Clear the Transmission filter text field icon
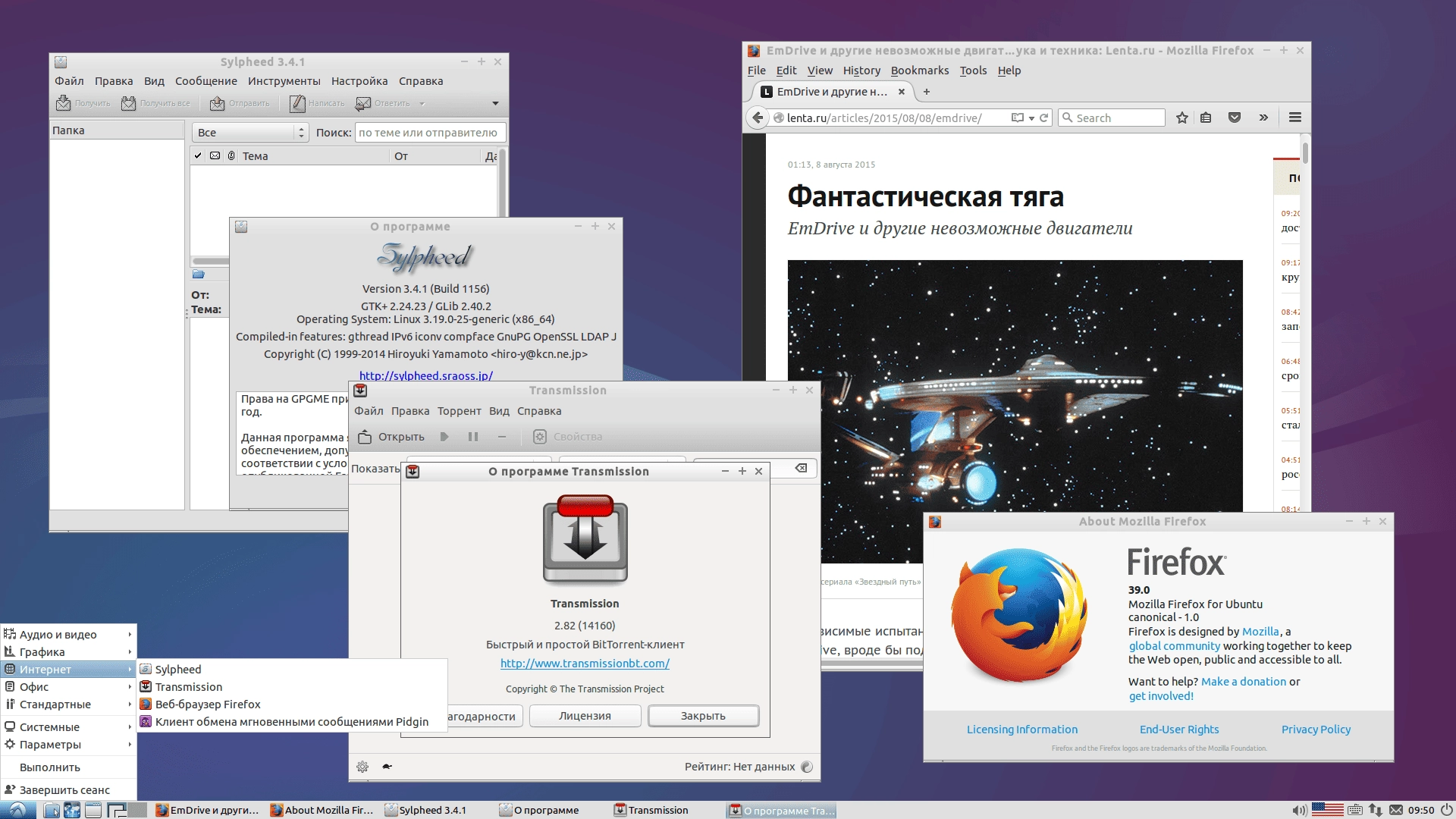 [x=801, y=468]
